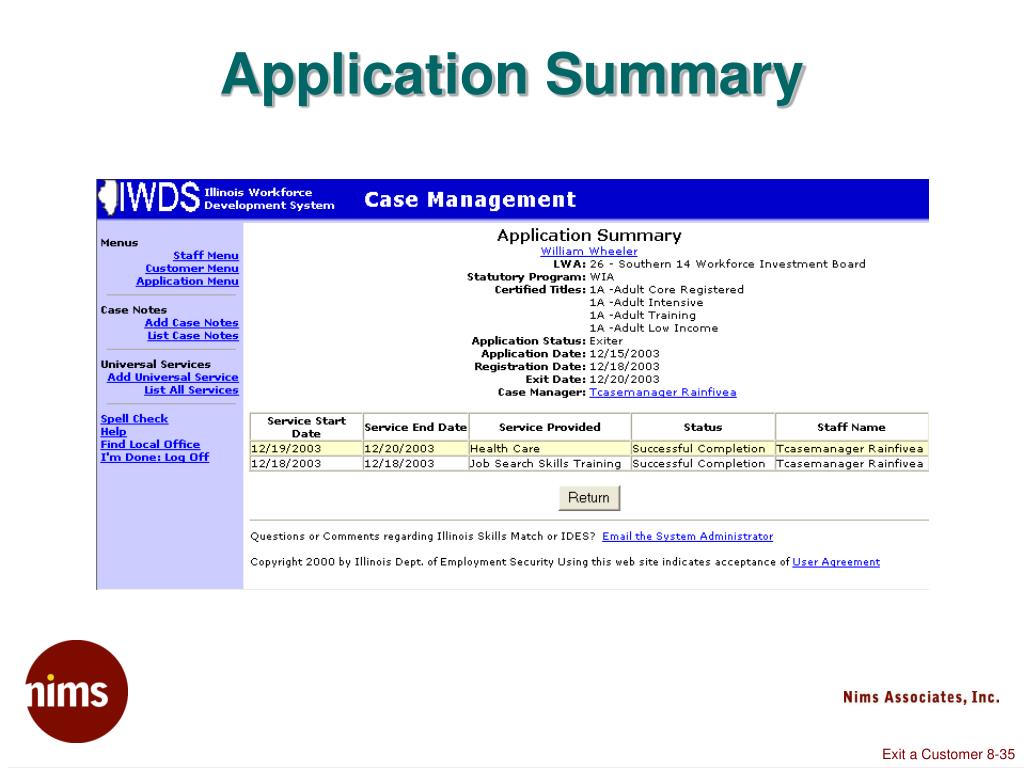This screenshot has height=768, width=1024.
Task: Select Add Case Notes
Action: pyautogui.click(x=191, y=323)
